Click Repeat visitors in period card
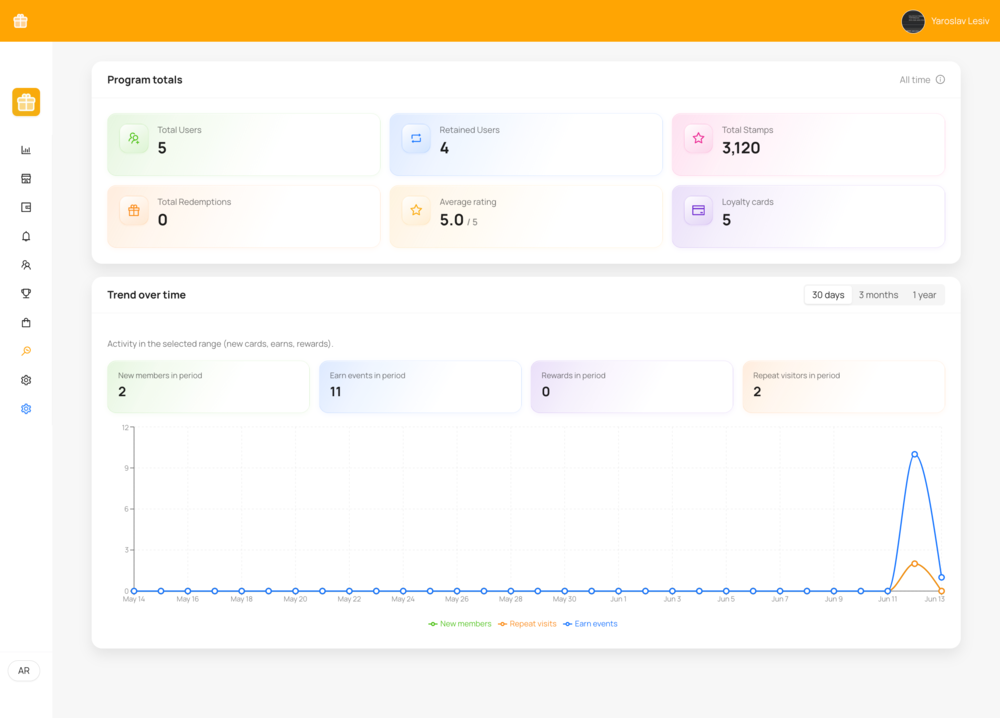This screenshot has height=718, width=1000. (x=844, y=387)
